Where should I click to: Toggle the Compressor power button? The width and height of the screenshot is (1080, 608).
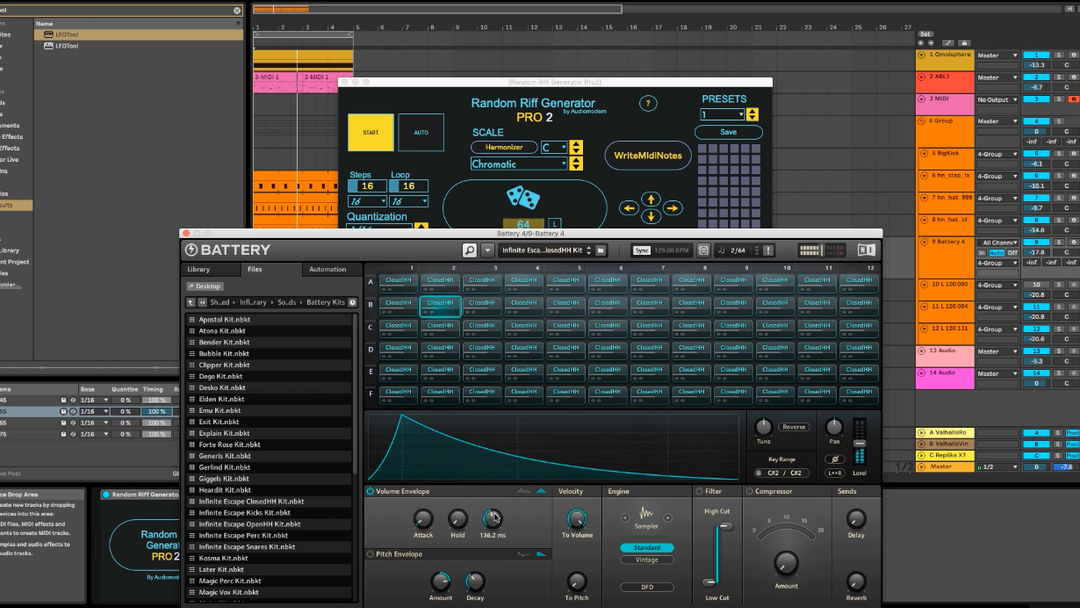749,492
